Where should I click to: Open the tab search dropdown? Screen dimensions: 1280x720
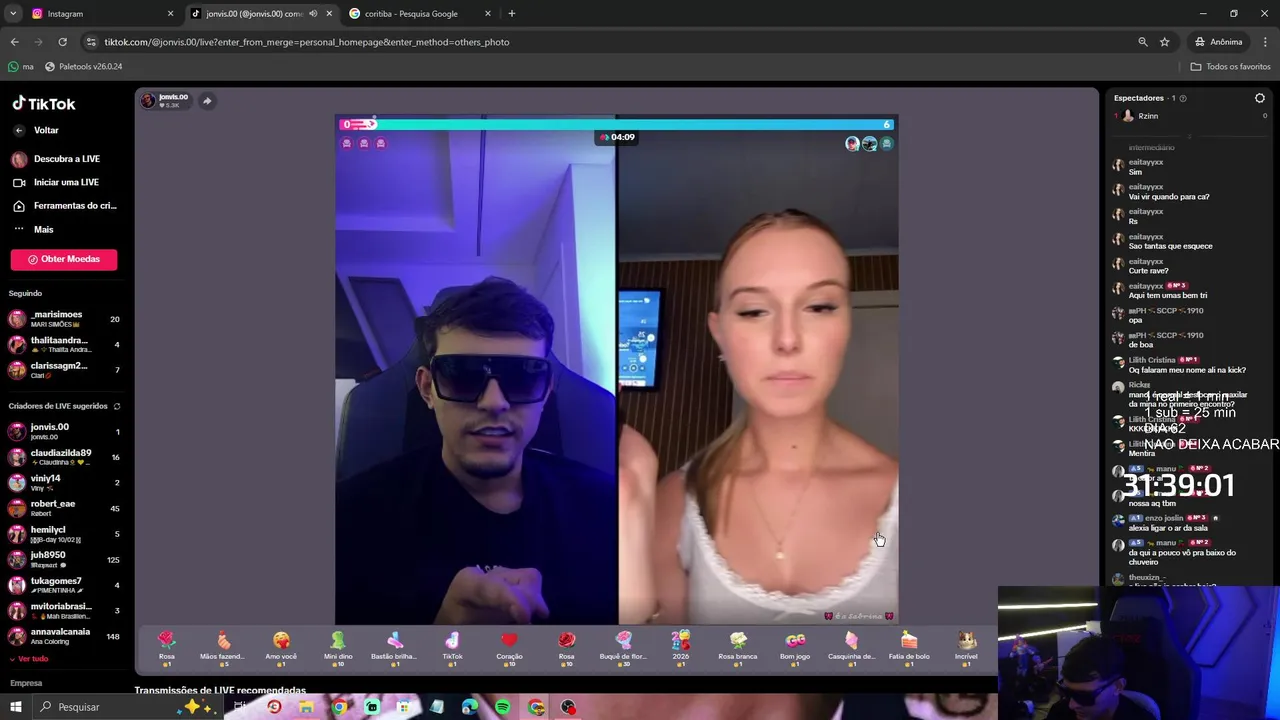13,14
